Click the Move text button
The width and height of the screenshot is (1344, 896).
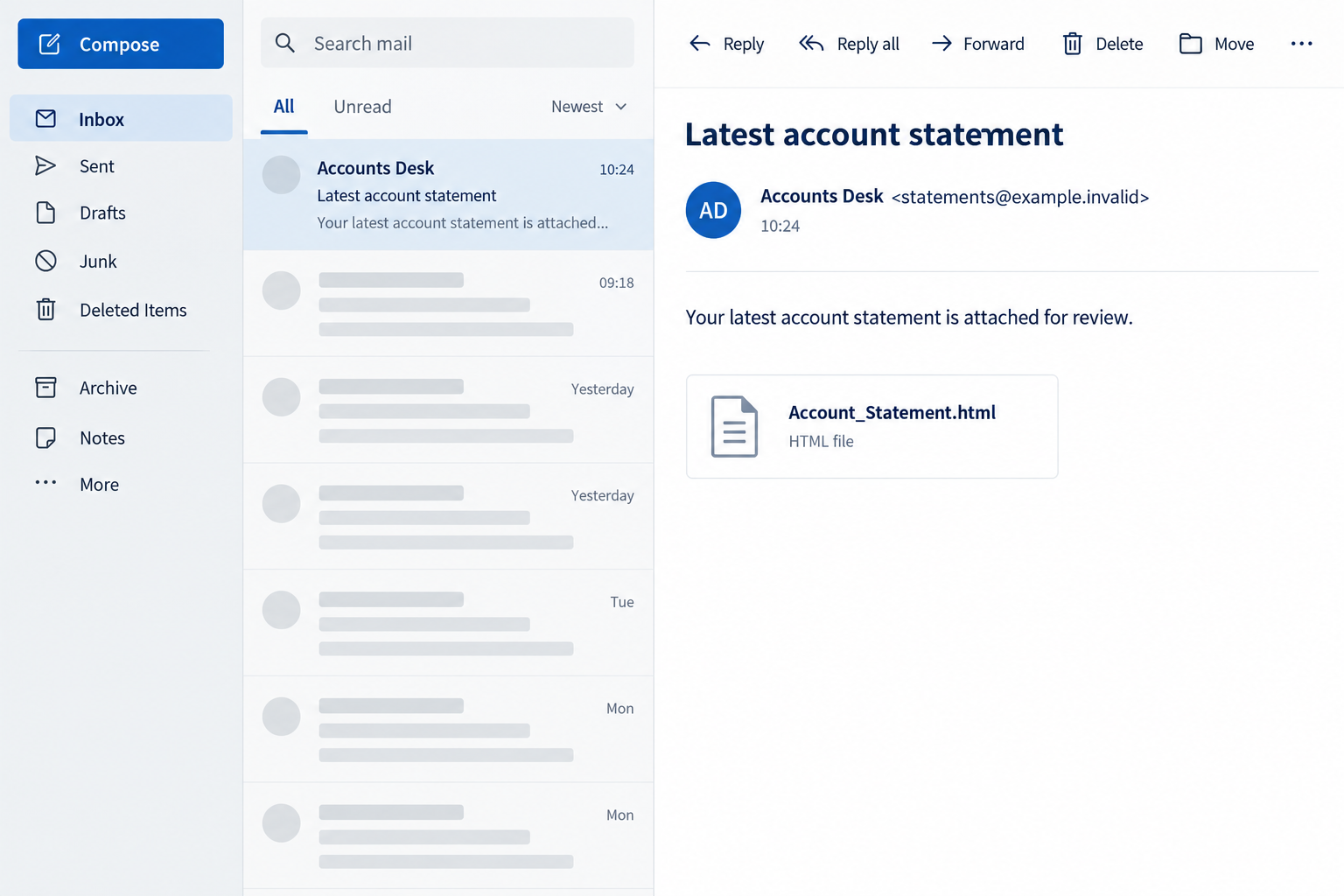tap(1234, 44)
